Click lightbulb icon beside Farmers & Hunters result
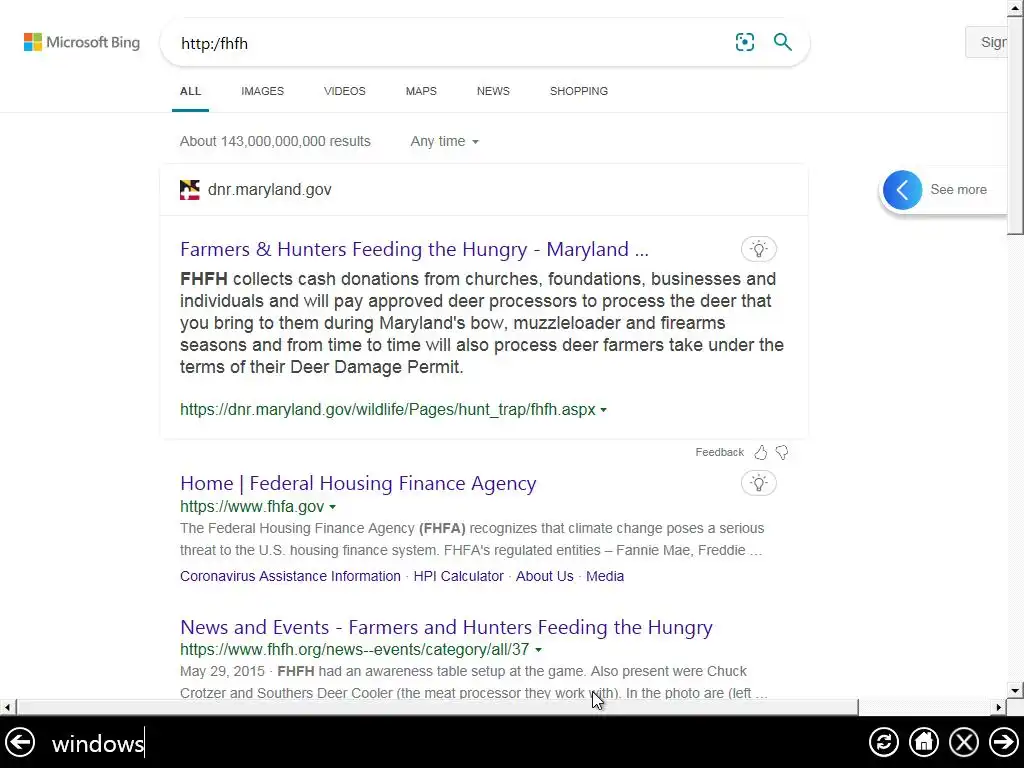 [758, 249]
